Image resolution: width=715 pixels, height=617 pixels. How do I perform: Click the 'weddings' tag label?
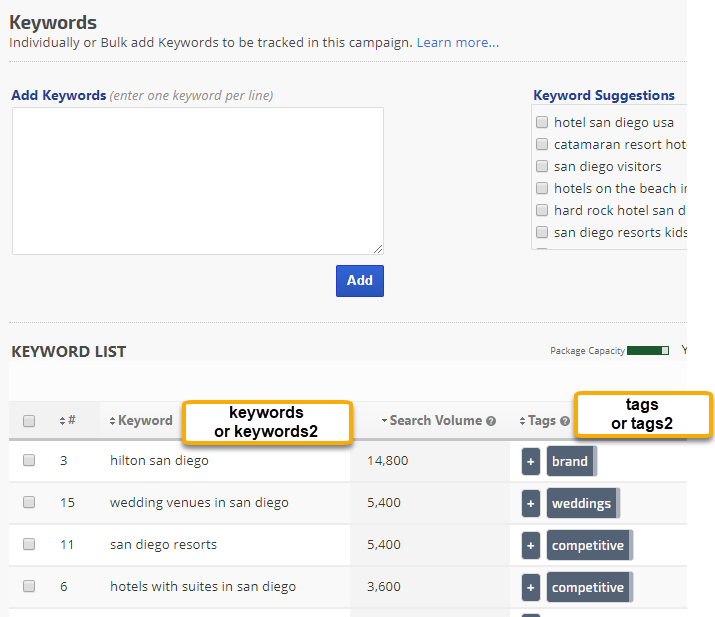(x=581, y=504)
